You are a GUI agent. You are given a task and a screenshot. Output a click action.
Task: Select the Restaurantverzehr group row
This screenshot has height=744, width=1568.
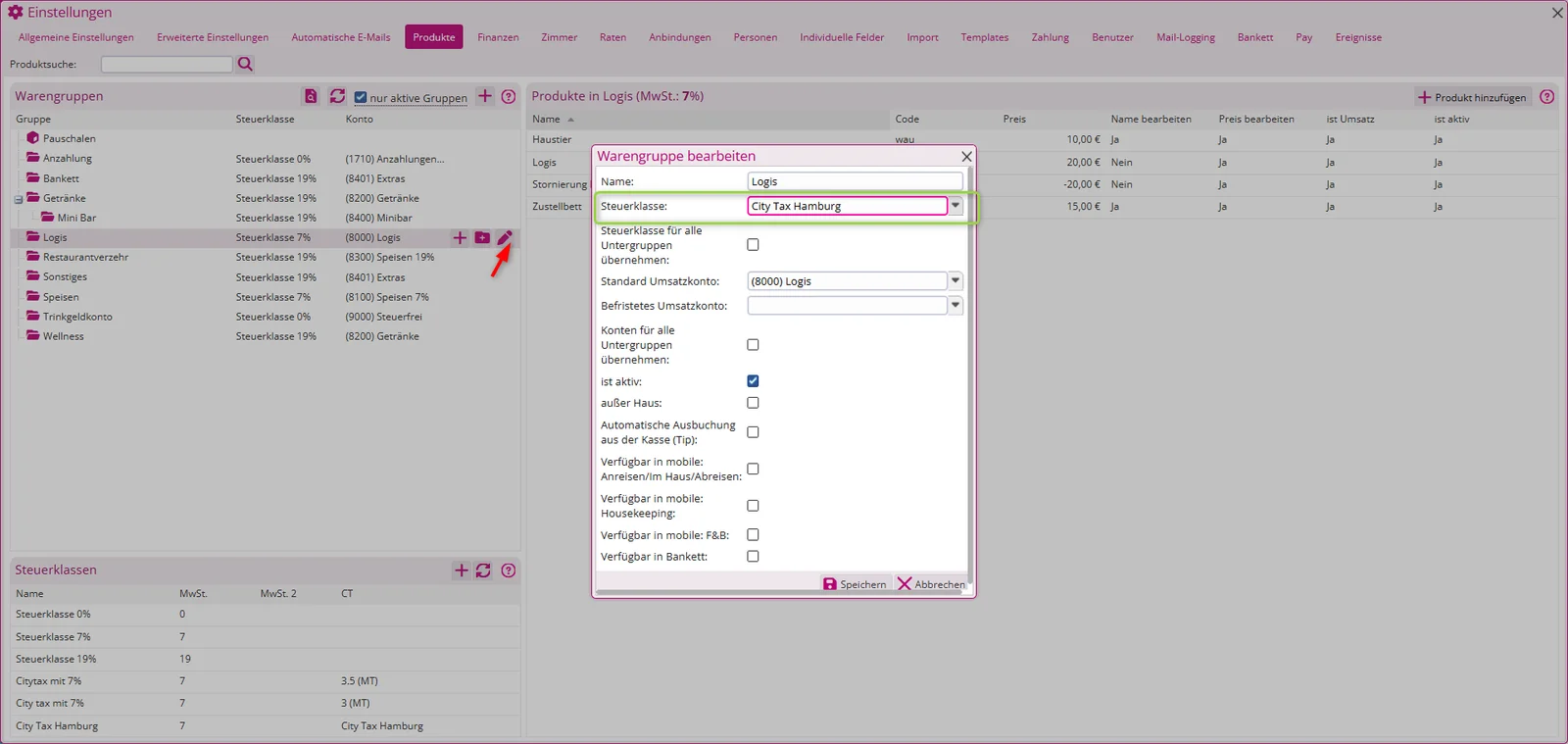click(265, 257)
